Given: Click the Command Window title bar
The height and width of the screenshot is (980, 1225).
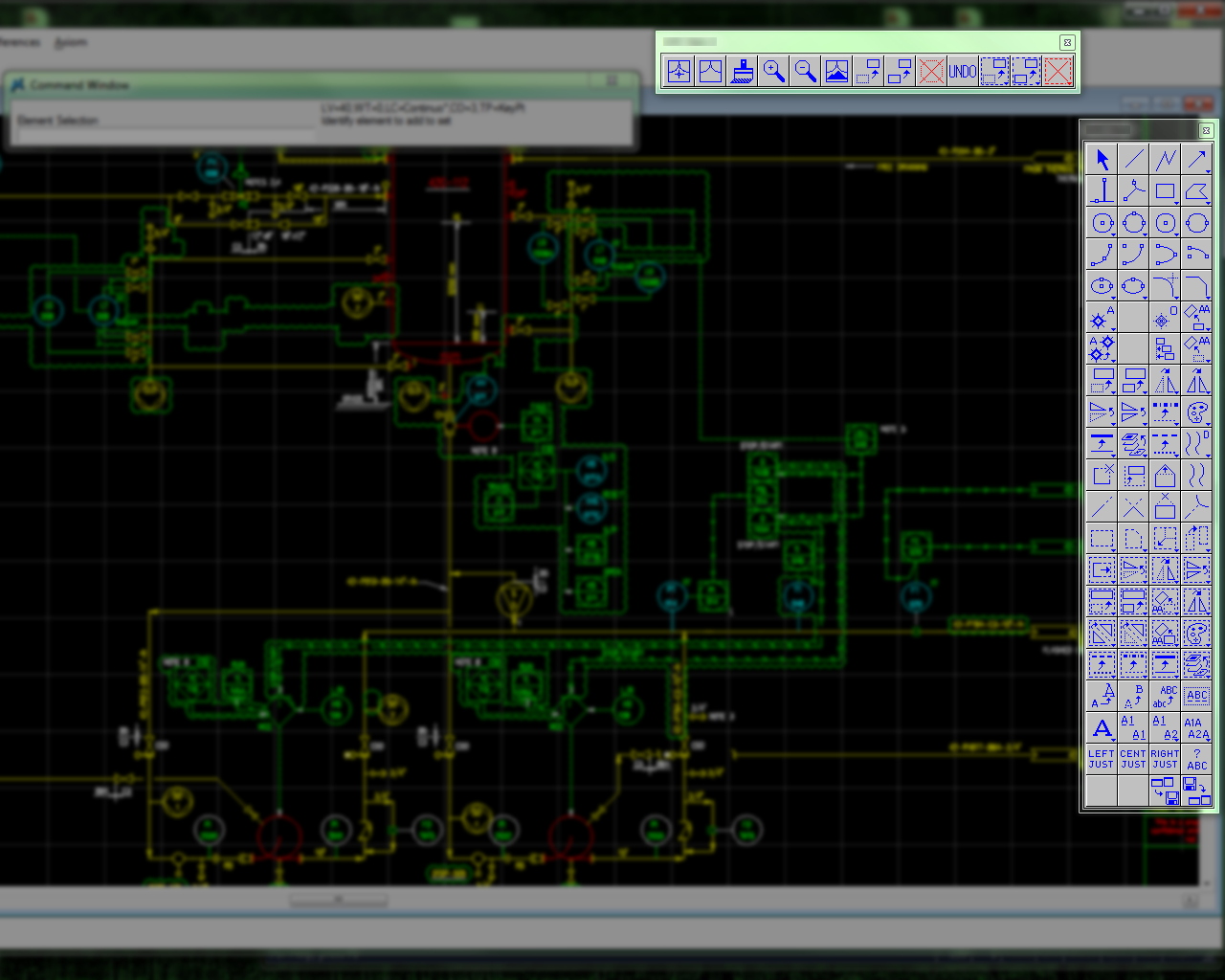Looking at the screenshot, I should click(321, 84).
